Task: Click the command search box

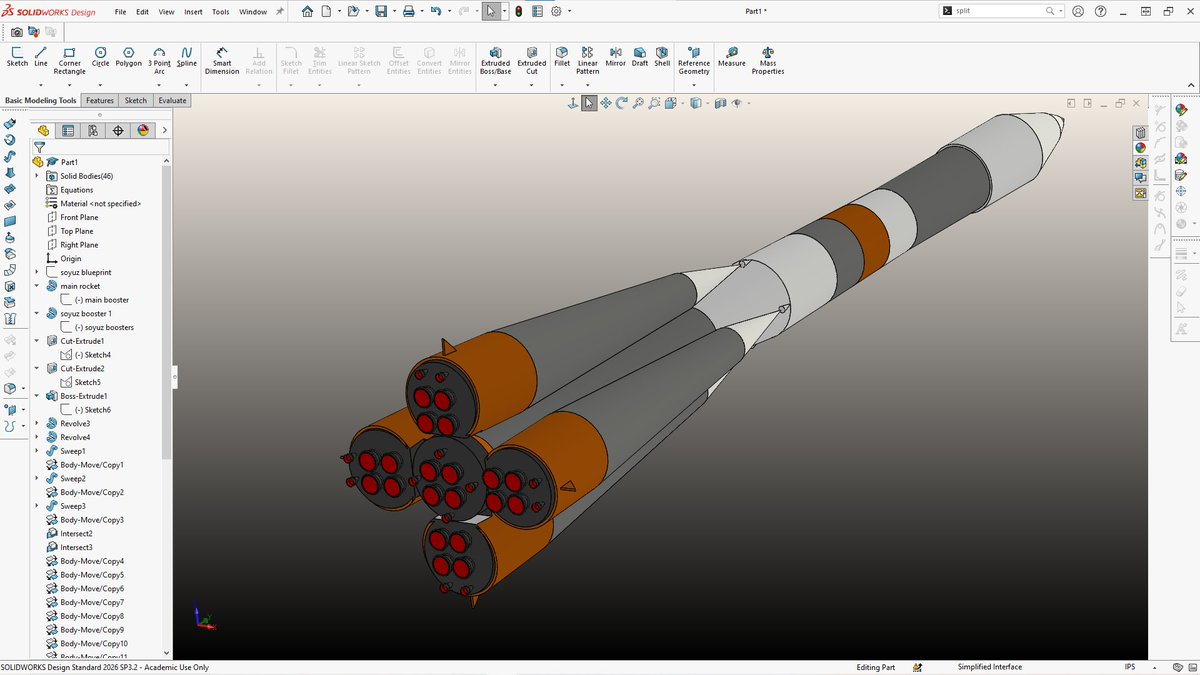Action: point(1000,11)
